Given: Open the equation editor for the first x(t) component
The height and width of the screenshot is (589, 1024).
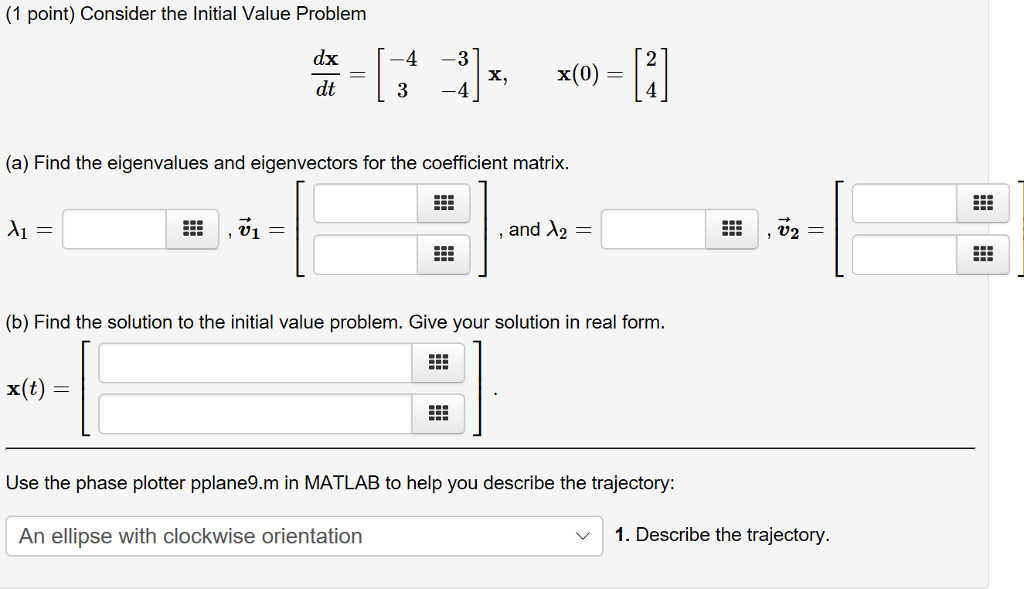Looking at the screenshot, I should pyautogui.click(x=438, y=363).
